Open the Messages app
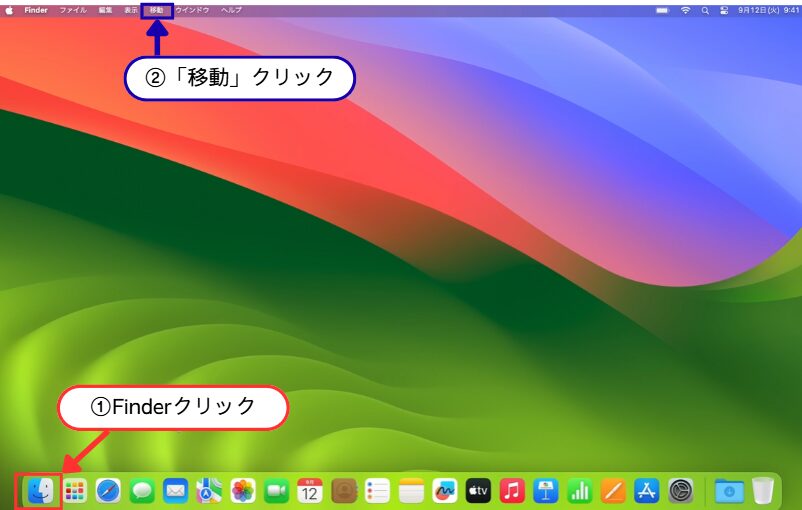The width and height of the screenshot is (802, 510). click(142, 490)
